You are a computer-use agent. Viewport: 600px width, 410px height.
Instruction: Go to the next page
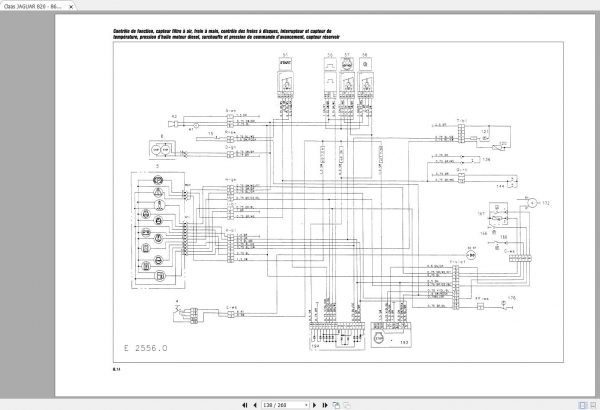(315, 405)
